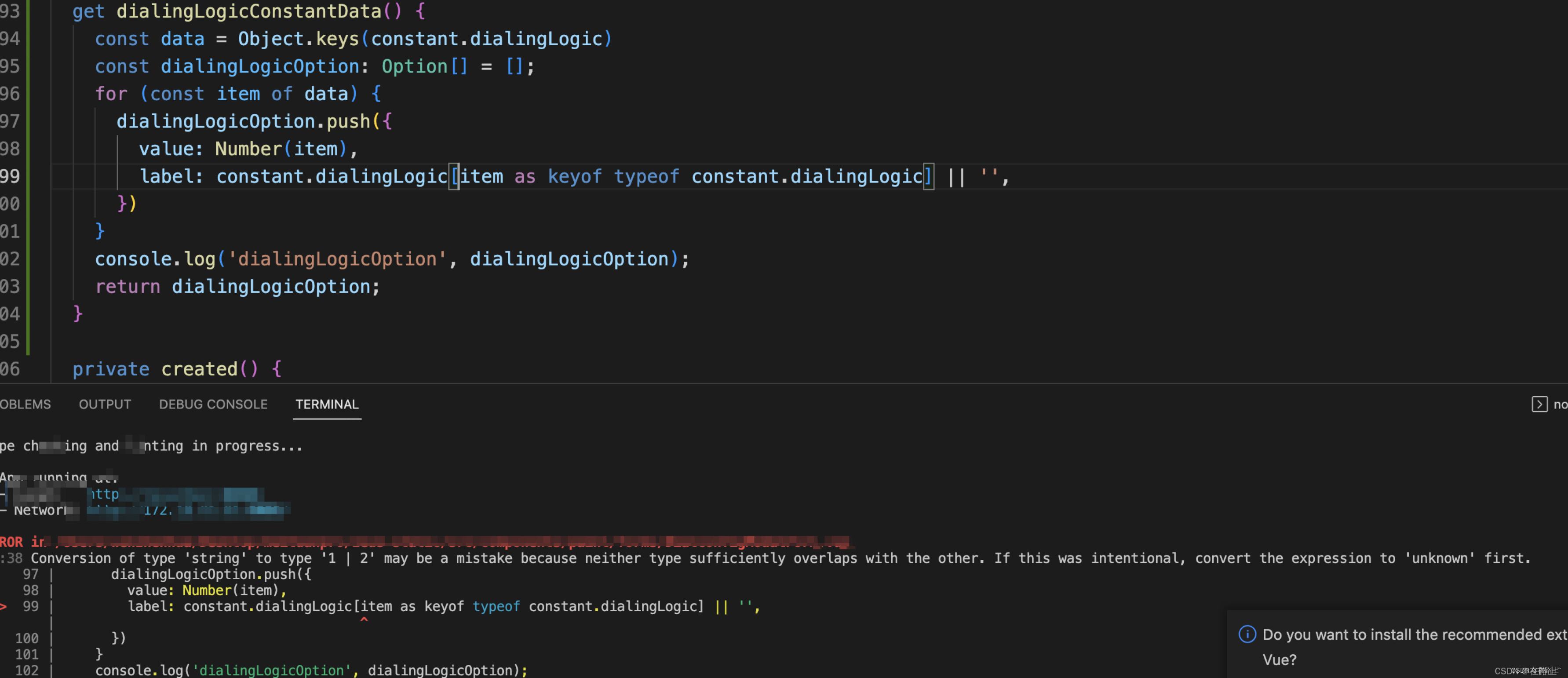
Task: Click the console.log line in the editor
Action: tap(392, 259)
